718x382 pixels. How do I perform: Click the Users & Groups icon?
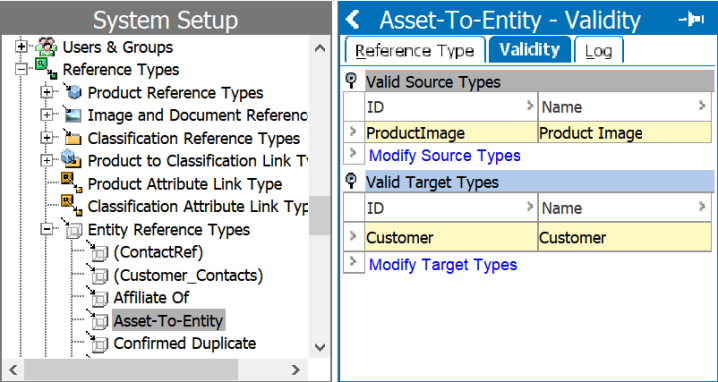(47, 47)
